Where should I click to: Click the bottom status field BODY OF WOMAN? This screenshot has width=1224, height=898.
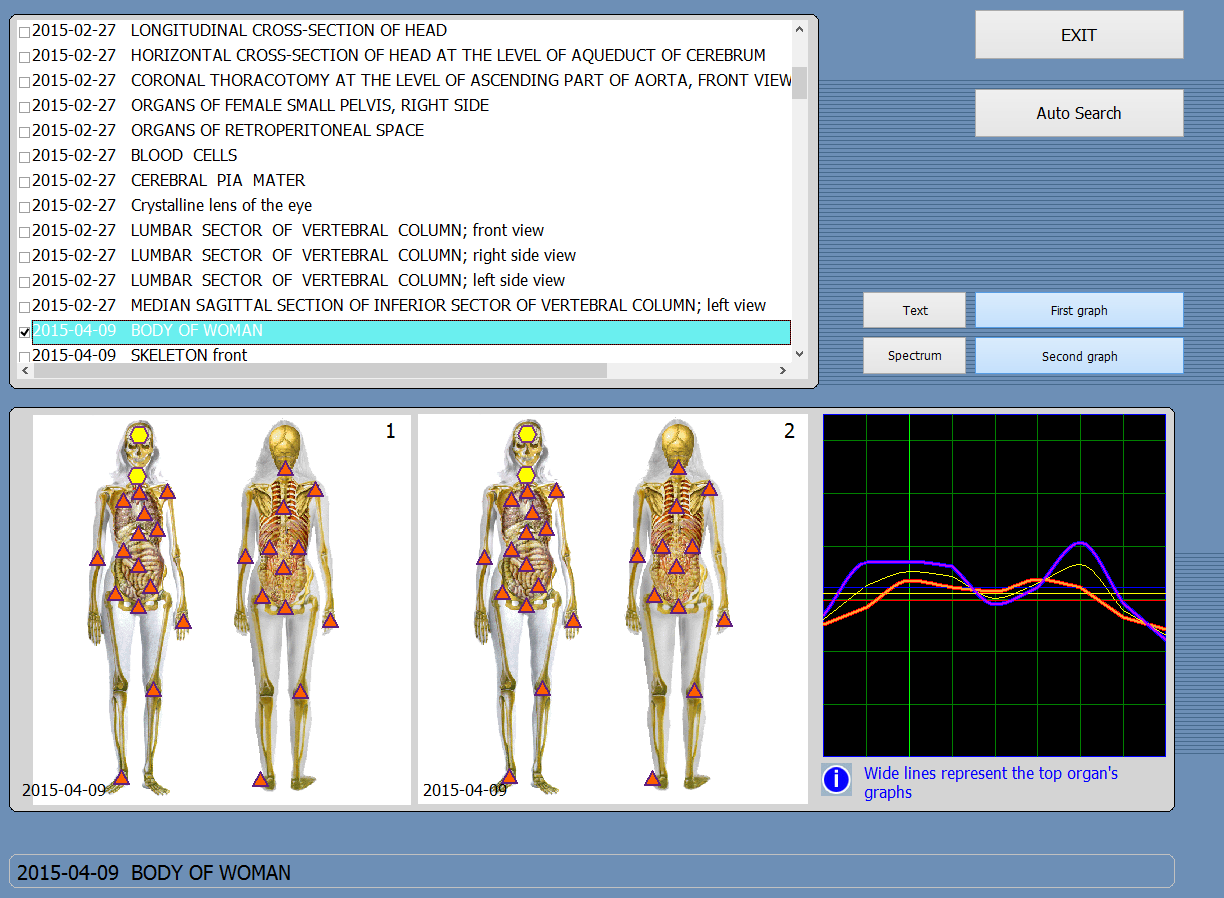tap(592, 871)
